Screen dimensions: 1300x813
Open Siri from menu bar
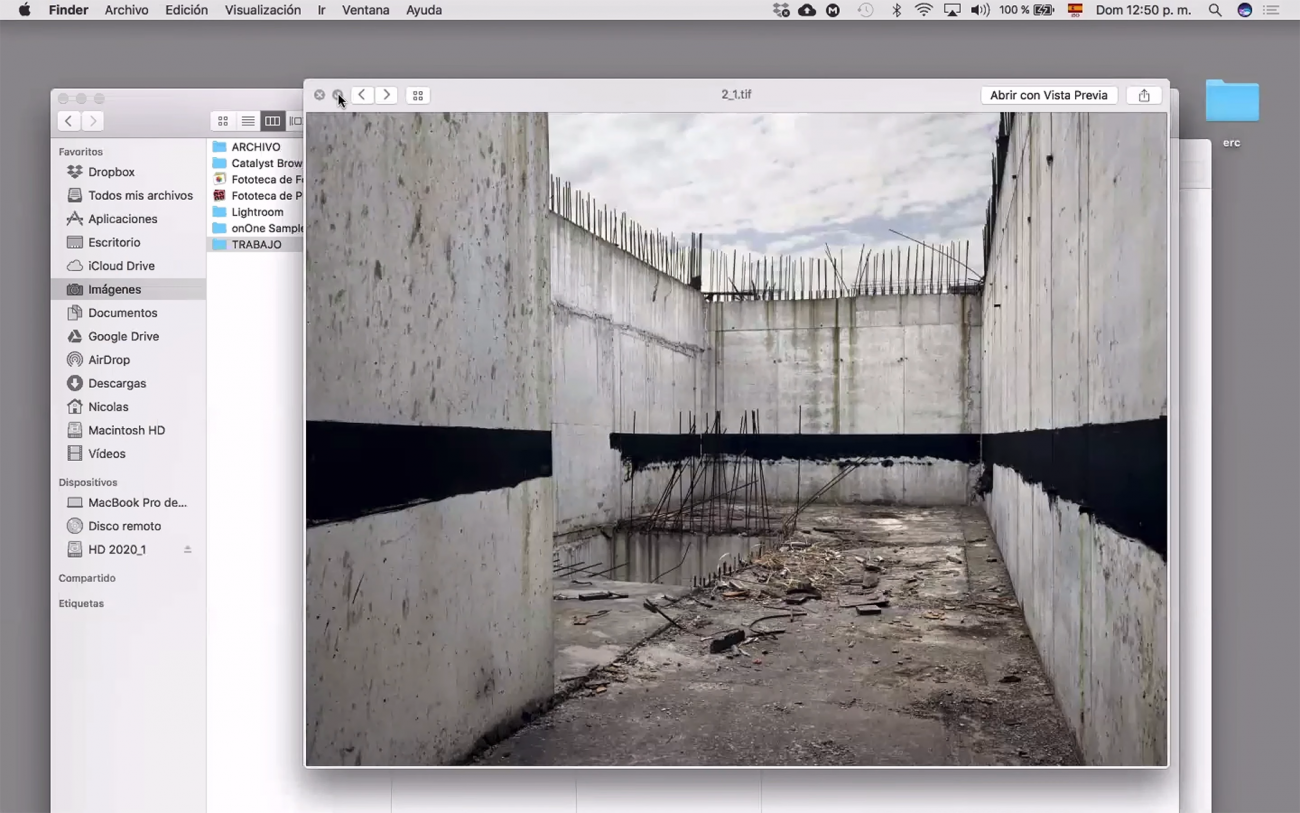[x=1245, y=10]
